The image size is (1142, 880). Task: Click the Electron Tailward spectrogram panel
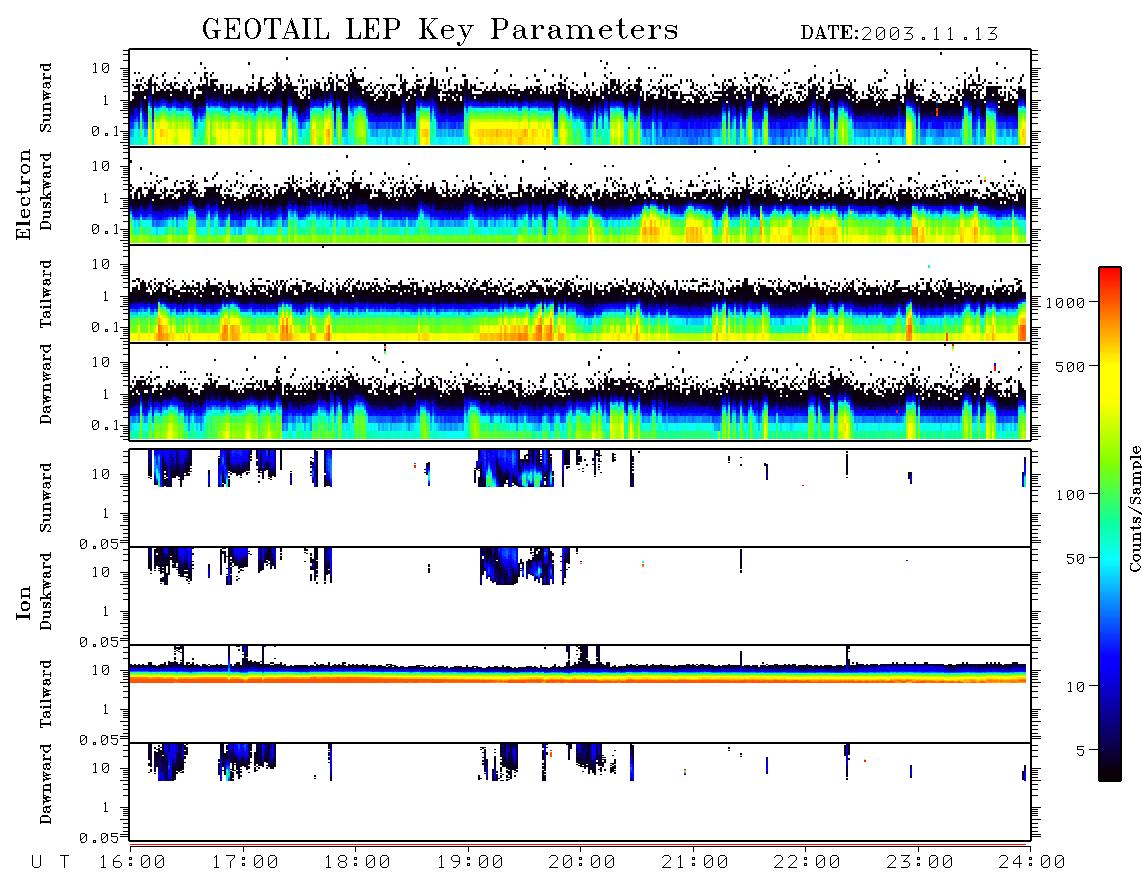coord(580,294)
